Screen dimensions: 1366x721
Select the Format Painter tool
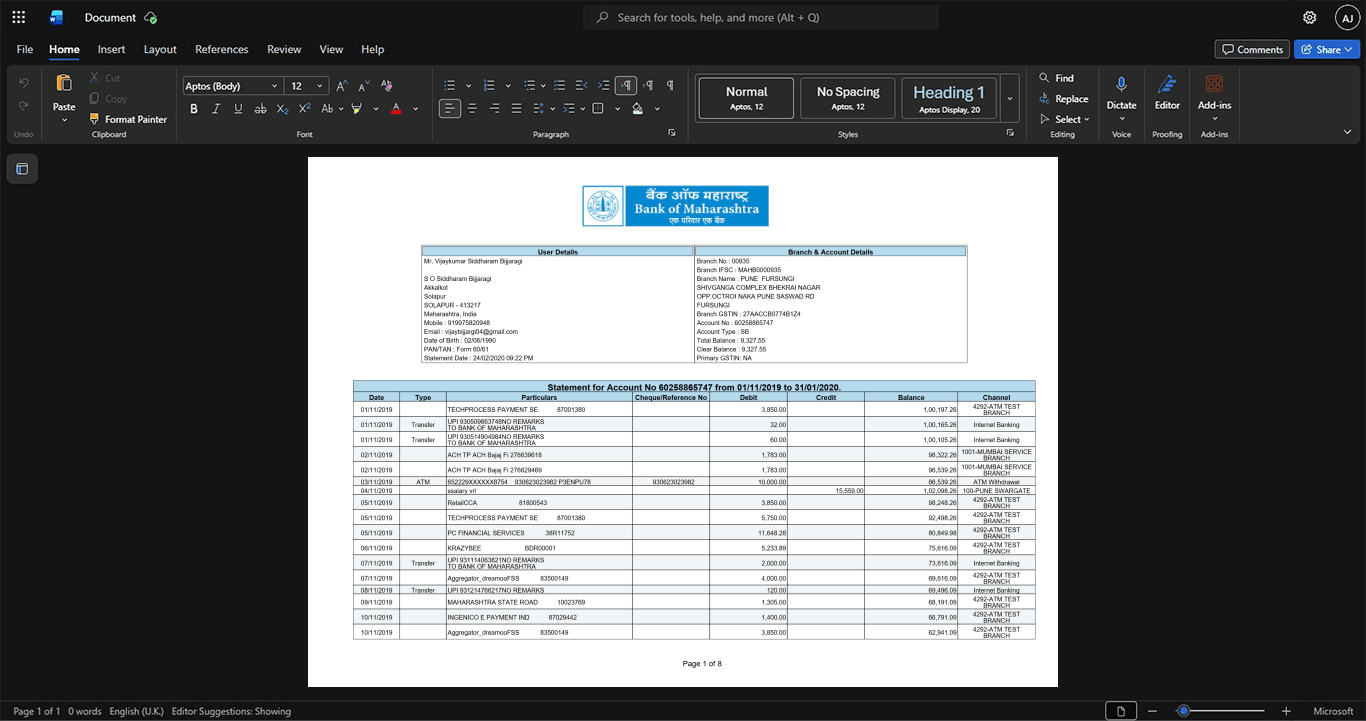(128, 119)
